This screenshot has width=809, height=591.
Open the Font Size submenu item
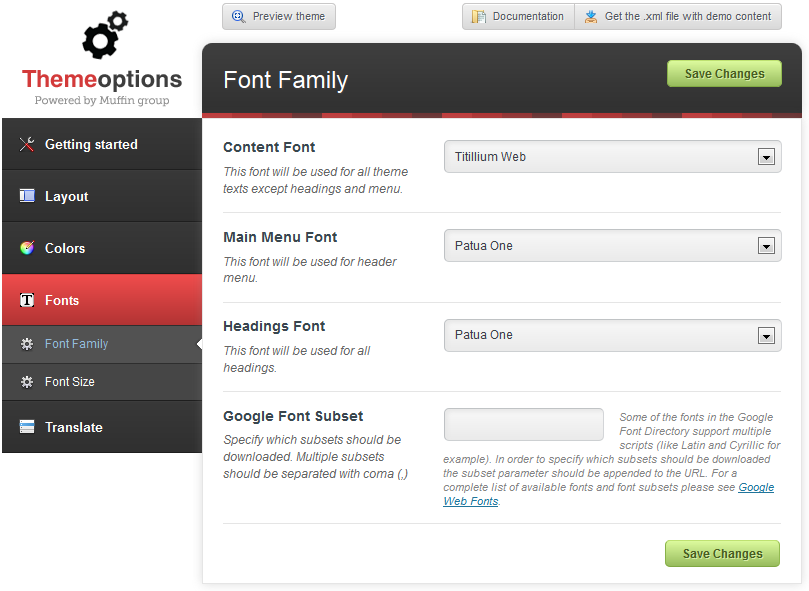tap(70, 382)
